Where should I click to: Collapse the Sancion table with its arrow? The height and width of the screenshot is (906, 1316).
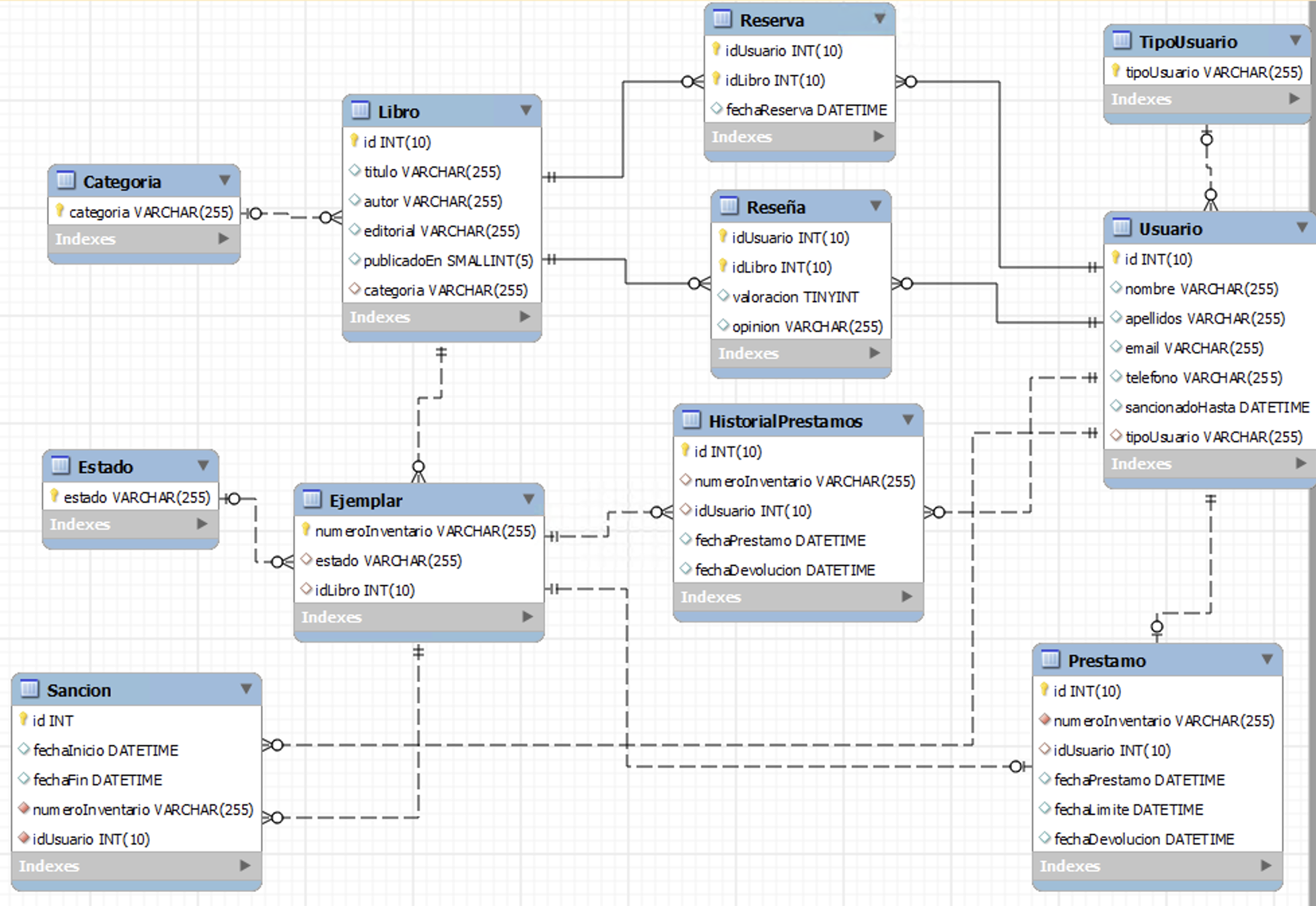coord(246,689)
